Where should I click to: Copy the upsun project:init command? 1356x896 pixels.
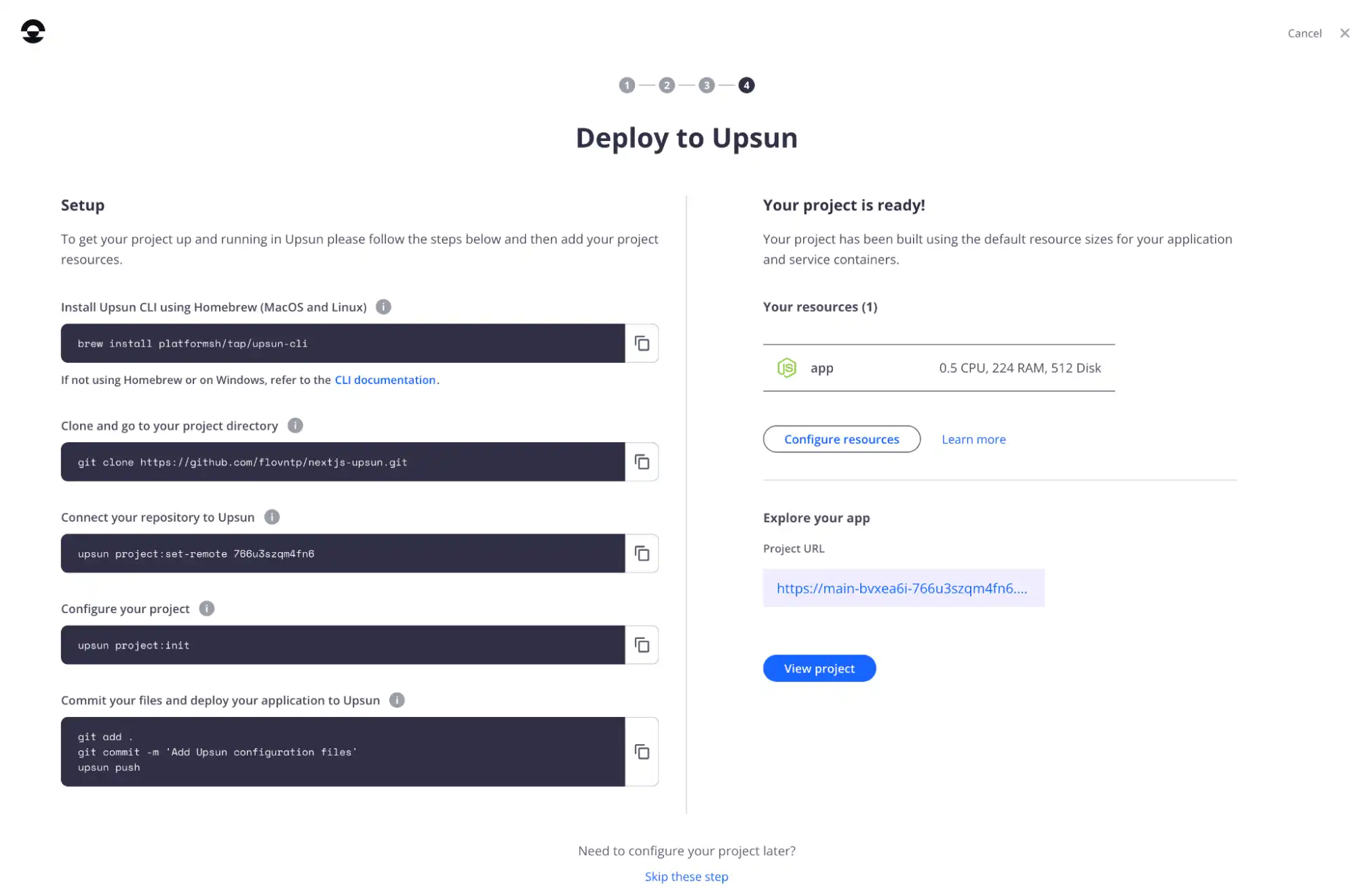641,645
